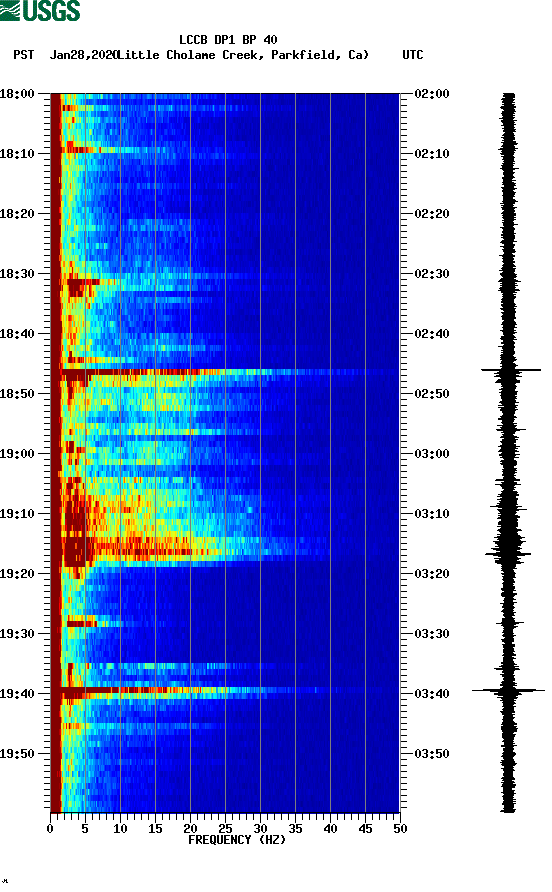Click the seismogram spike near 02:46 UTC
Image resolution: width=552 pixels, height=892 pixels.
510,370
